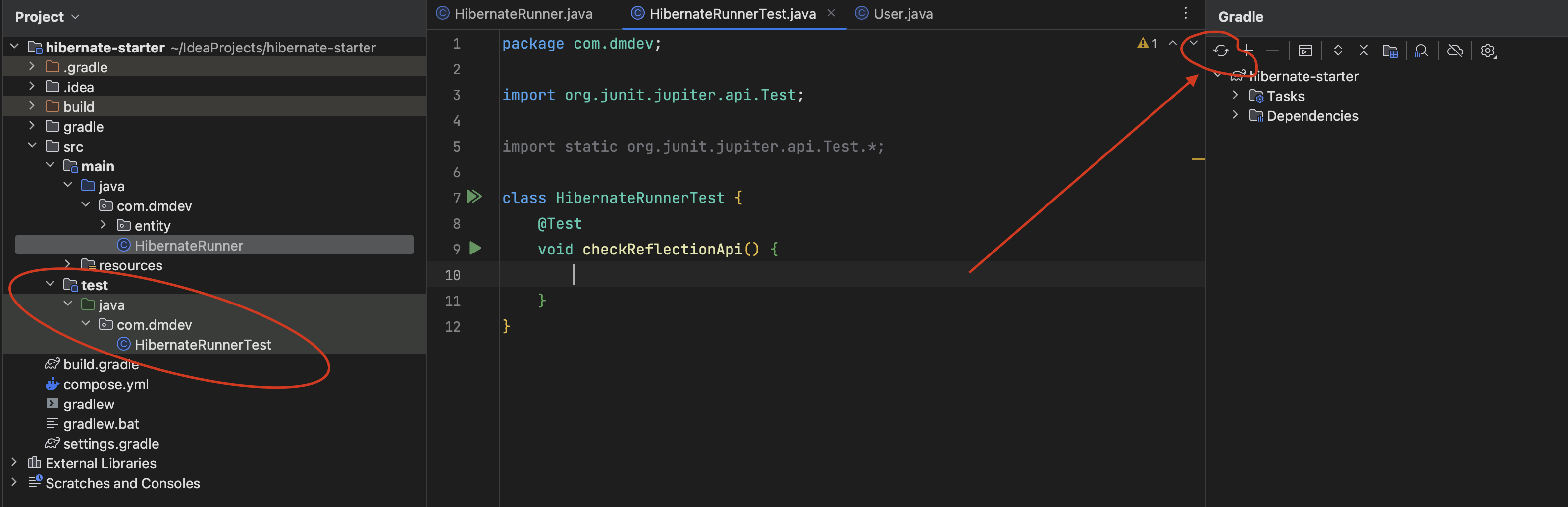The width and height of the screenshot is (1568, 507).
Task: Execute a Gradle task via run icon
Action: coord(1305,51)
